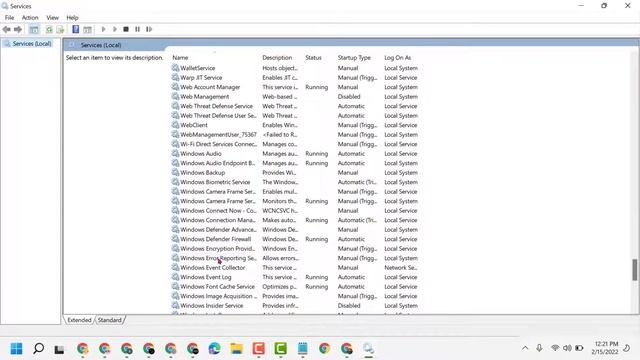The width and height of the screenshot is (640, 360).
Task: Sort by the Log On As column header
Action: point(398,58)
